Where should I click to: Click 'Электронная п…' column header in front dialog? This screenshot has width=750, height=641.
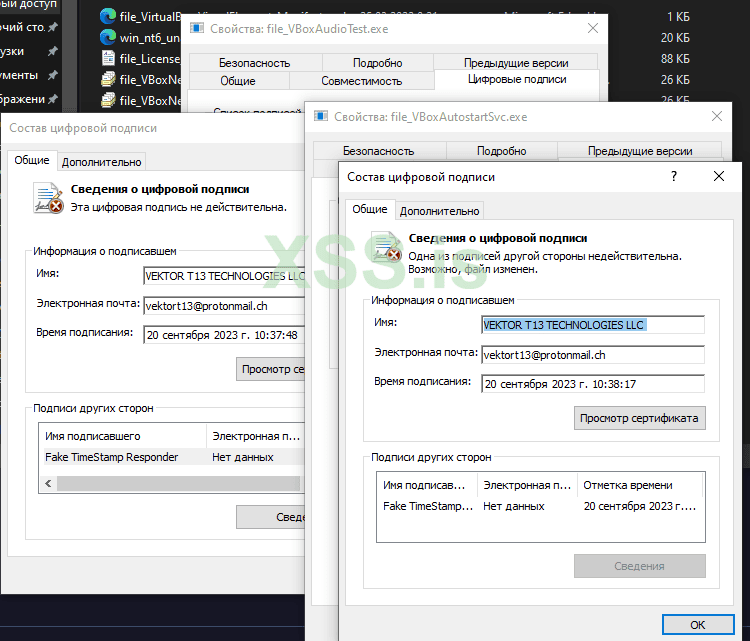pos(527,485)
